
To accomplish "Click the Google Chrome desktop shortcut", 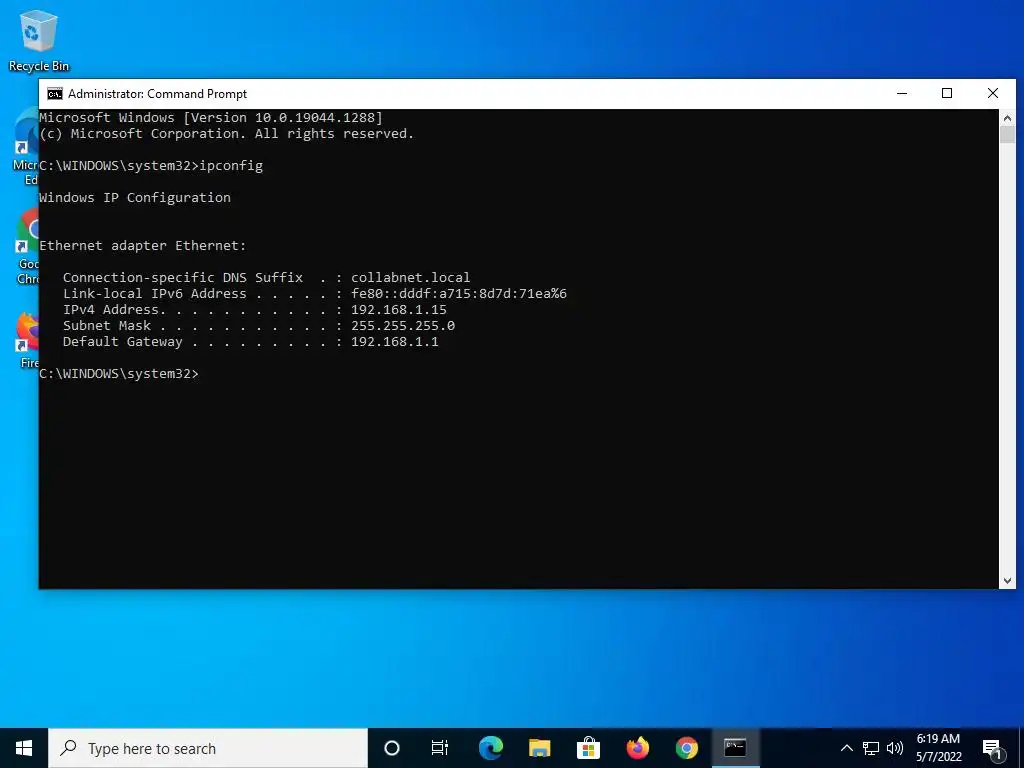I will (x=27, y=247).
